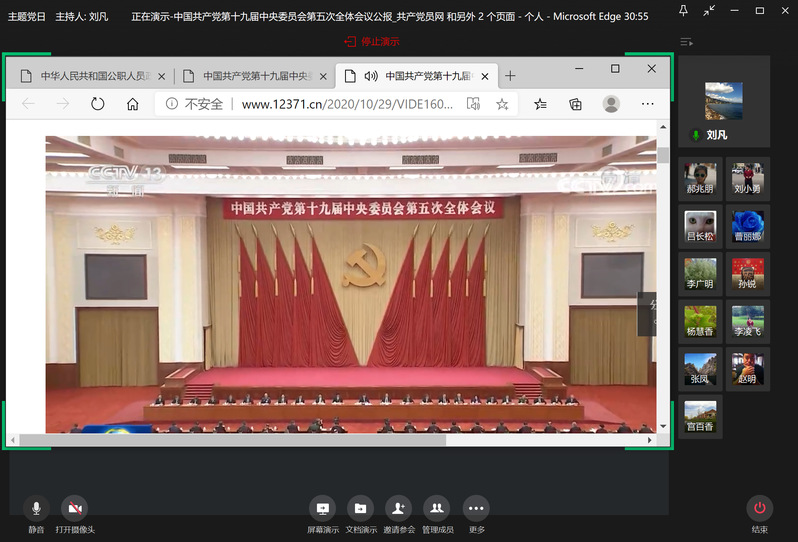
Task: Select participant 曹丽娜 thumbnail
Action: click(x=748, y=225)
